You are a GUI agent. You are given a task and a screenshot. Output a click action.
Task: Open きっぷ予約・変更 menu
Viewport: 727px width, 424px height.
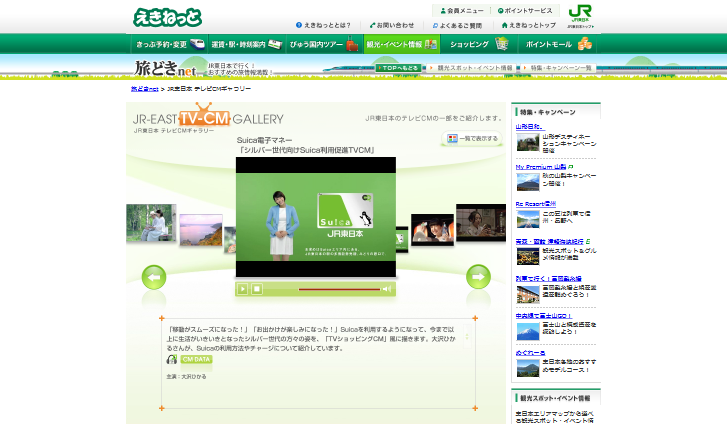(x=169, y=44)
